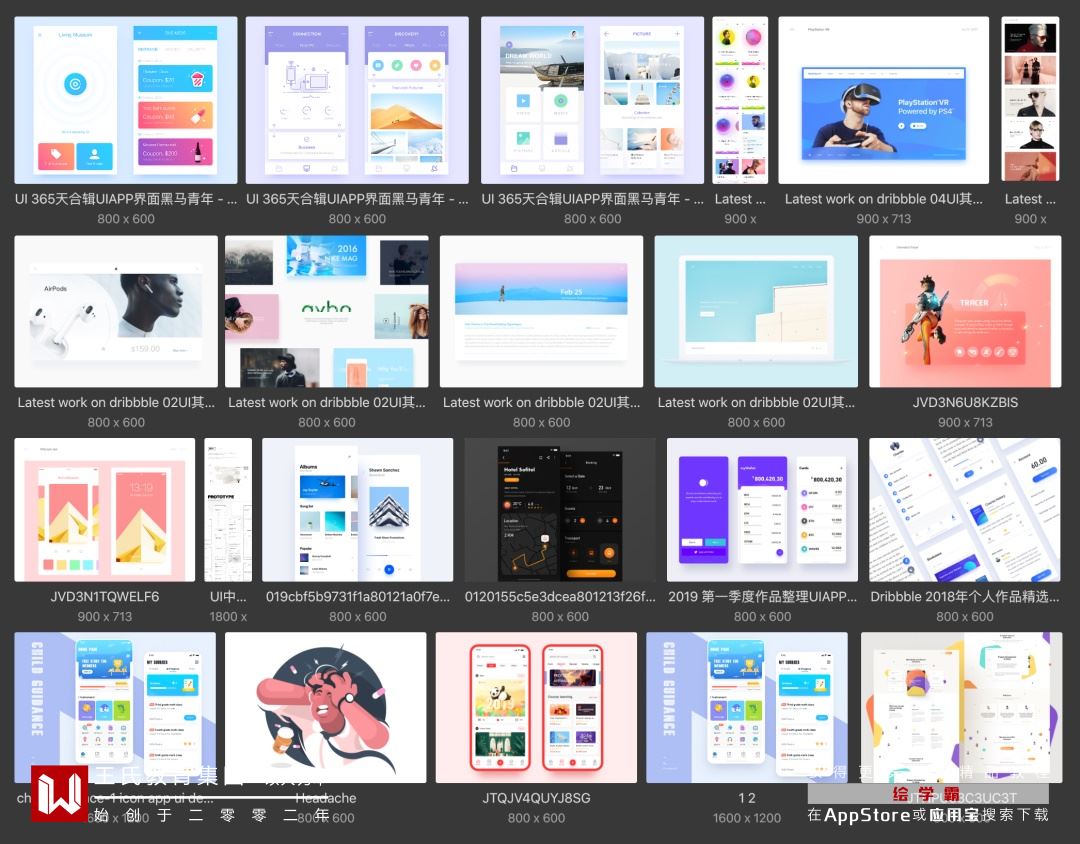Open the desert photo app UI thumbnail
1080x844 pixels.
tap(357, 100)
